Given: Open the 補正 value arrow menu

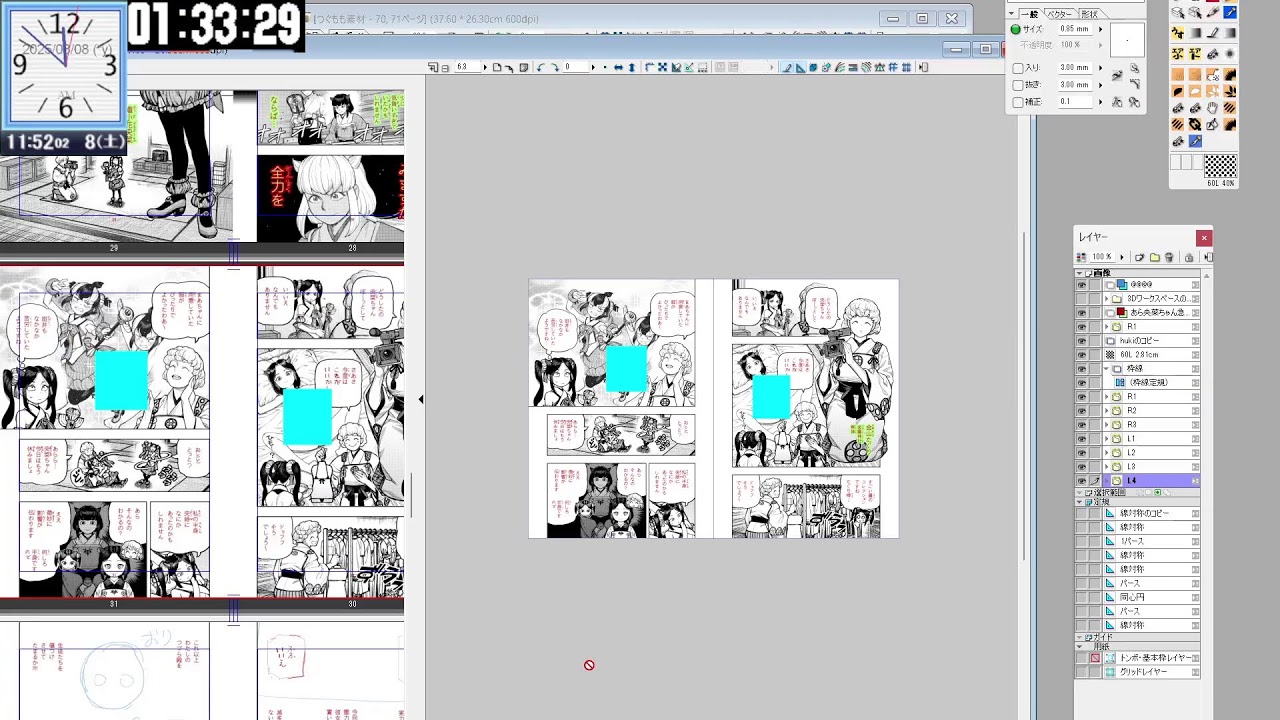Looking at the screenshot, I should 1100,102.
